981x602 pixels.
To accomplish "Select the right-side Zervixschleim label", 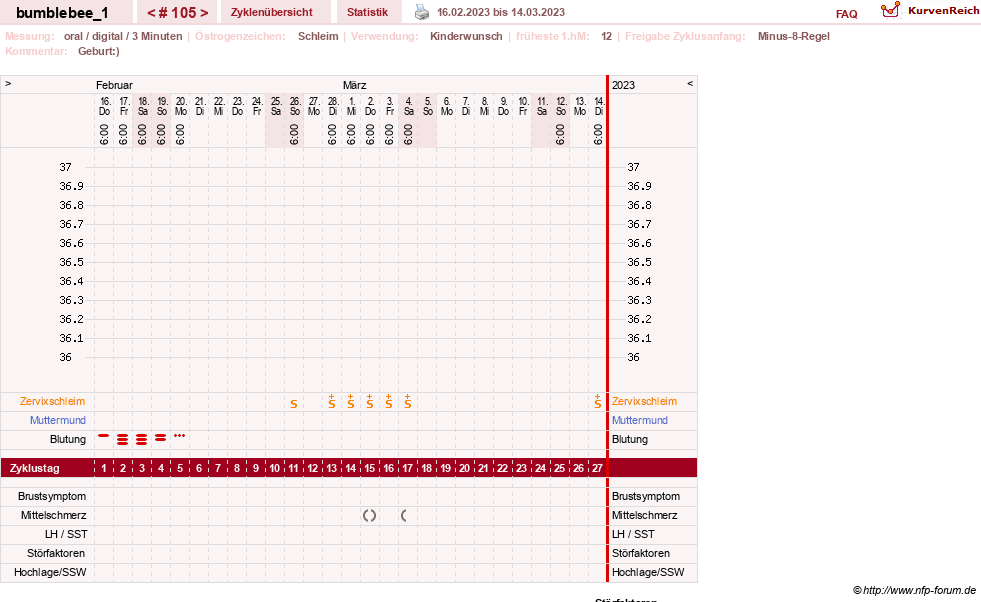I will point(644,401).
